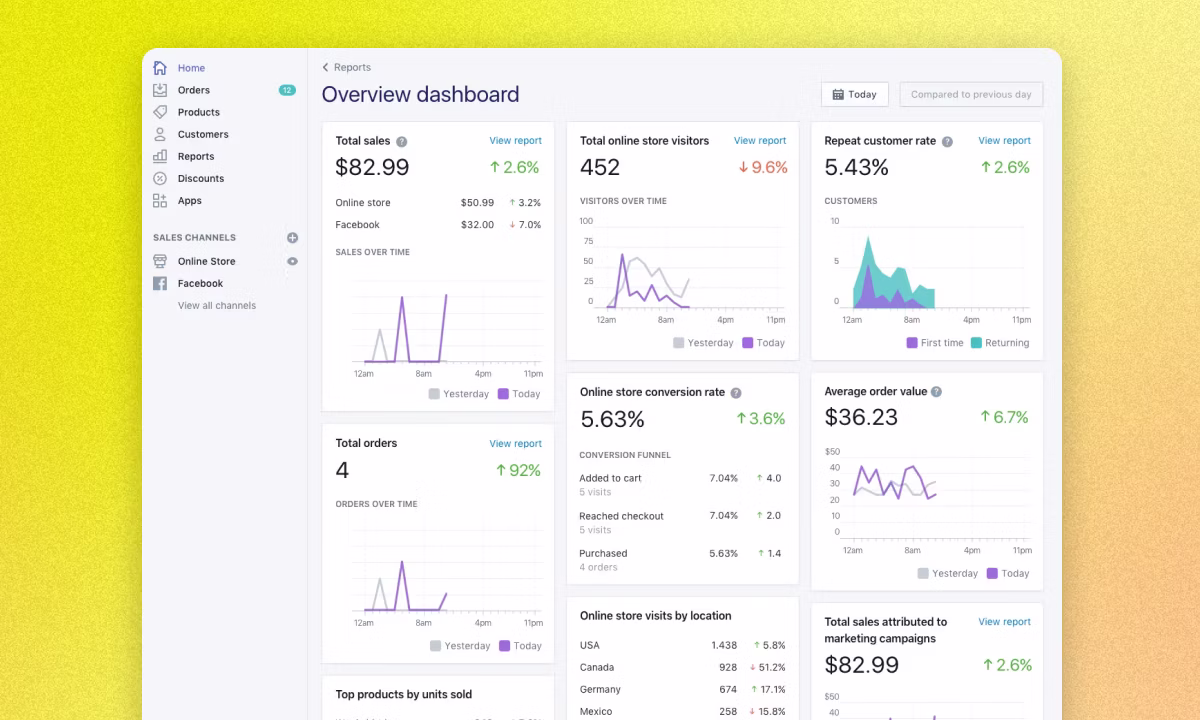Click Today legend swatch in visitors chart
Screen dimensions: 1200x720
click(x=747, y=342)
